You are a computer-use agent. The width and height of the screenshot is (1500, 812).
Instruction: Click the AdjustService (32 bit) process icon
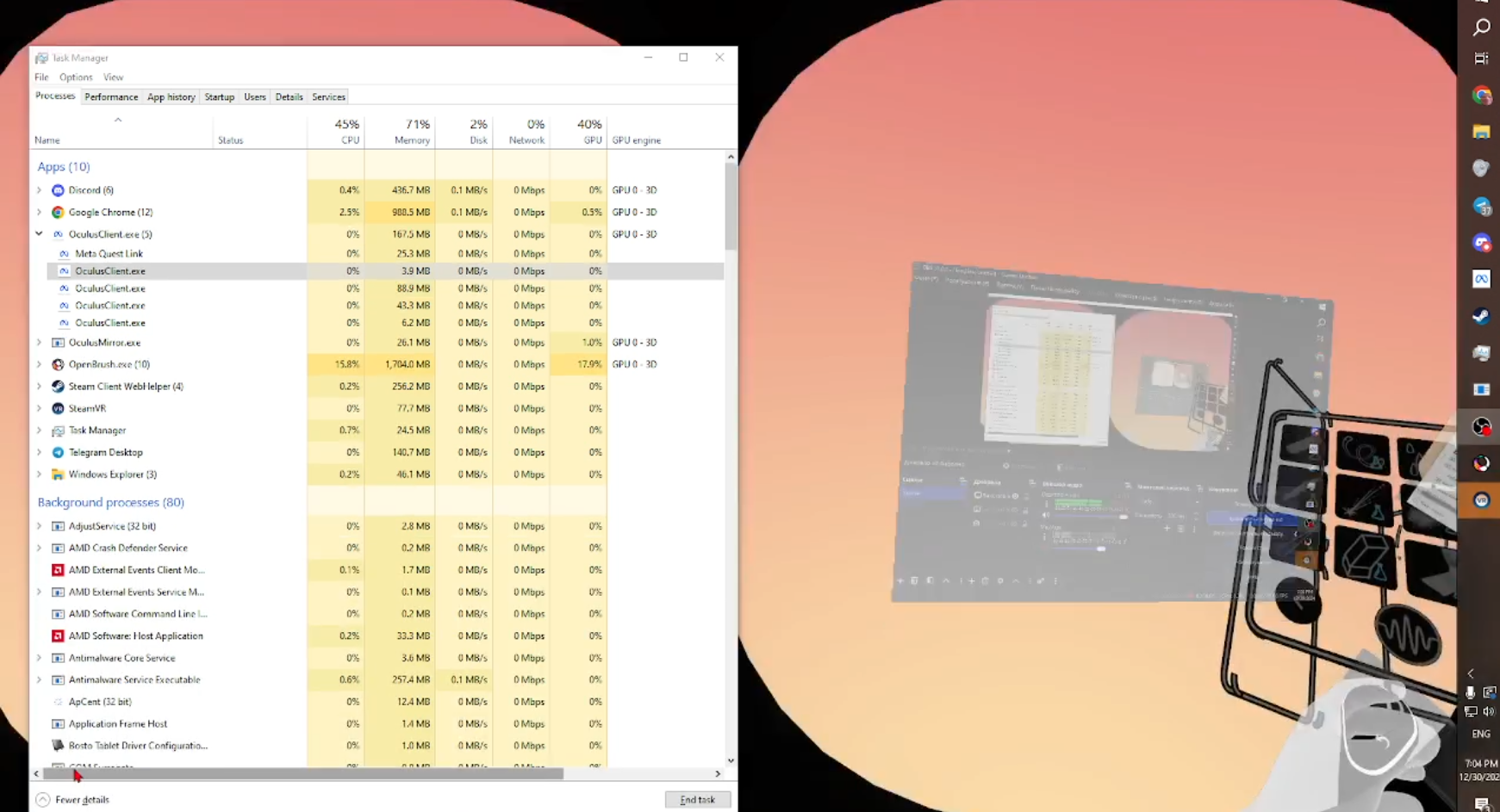click(x=58, y=526)
